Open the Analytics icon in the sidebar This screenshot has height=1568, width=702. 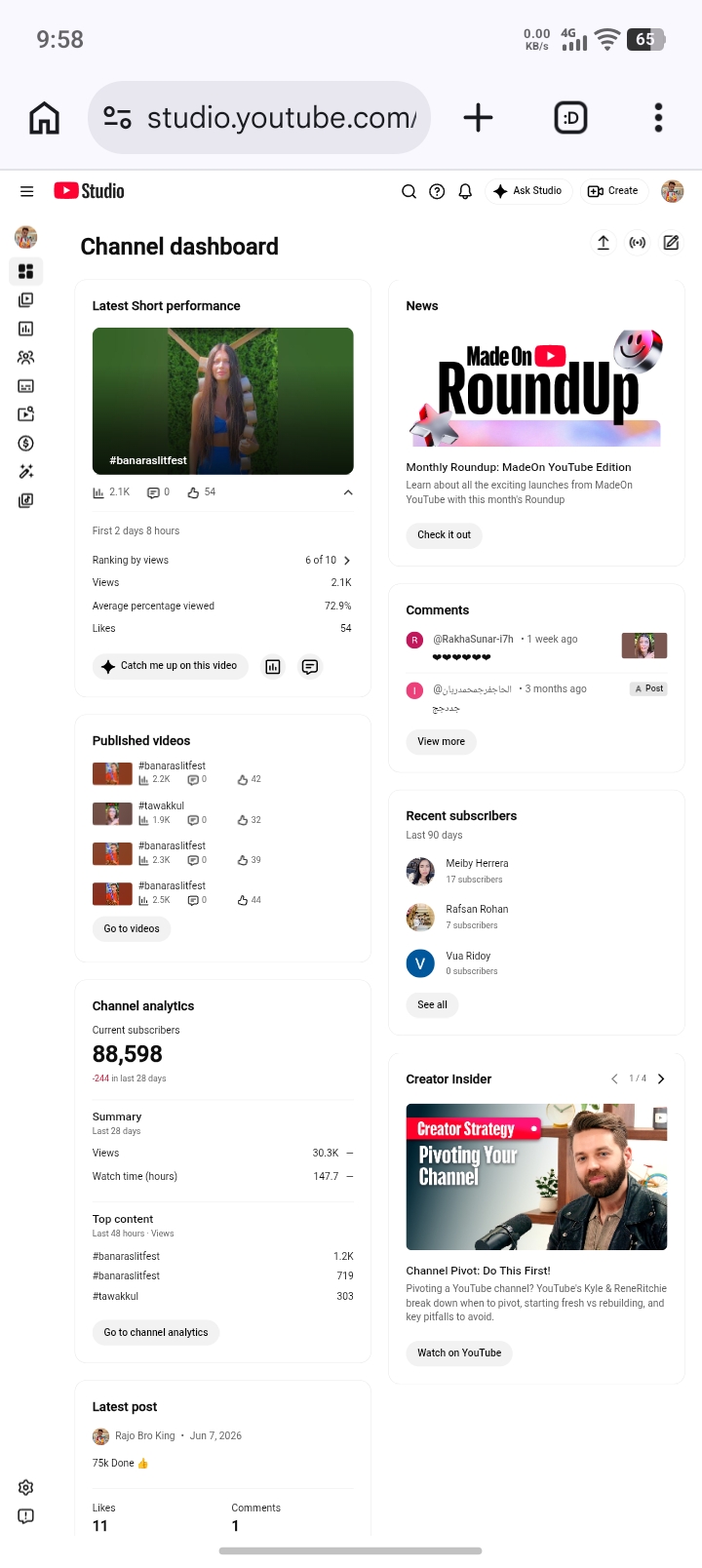26,329
